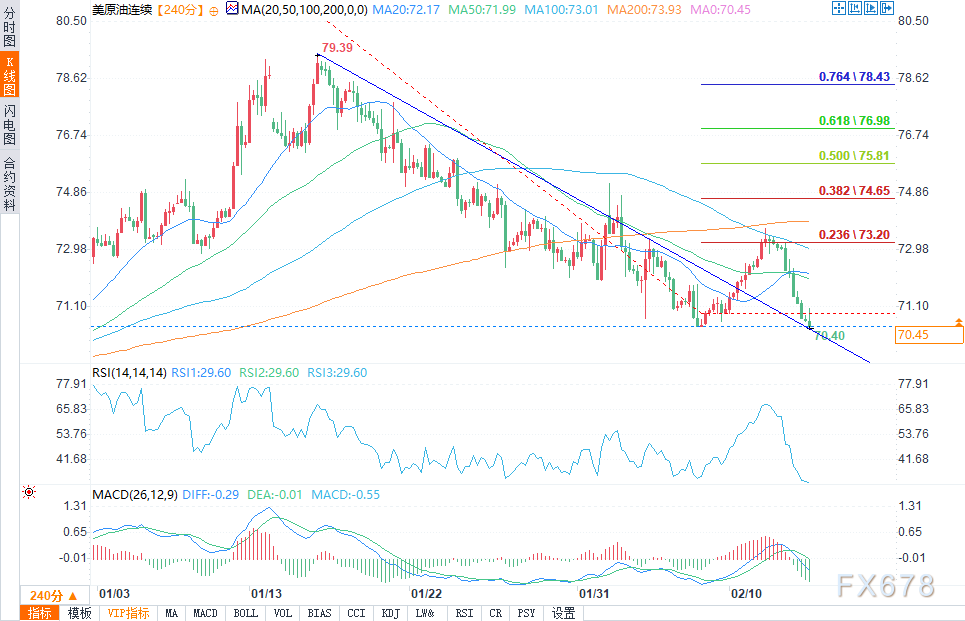965x621 pixels.
Task: Switch to the 分时图 view
Action: [x=9, y=33]
